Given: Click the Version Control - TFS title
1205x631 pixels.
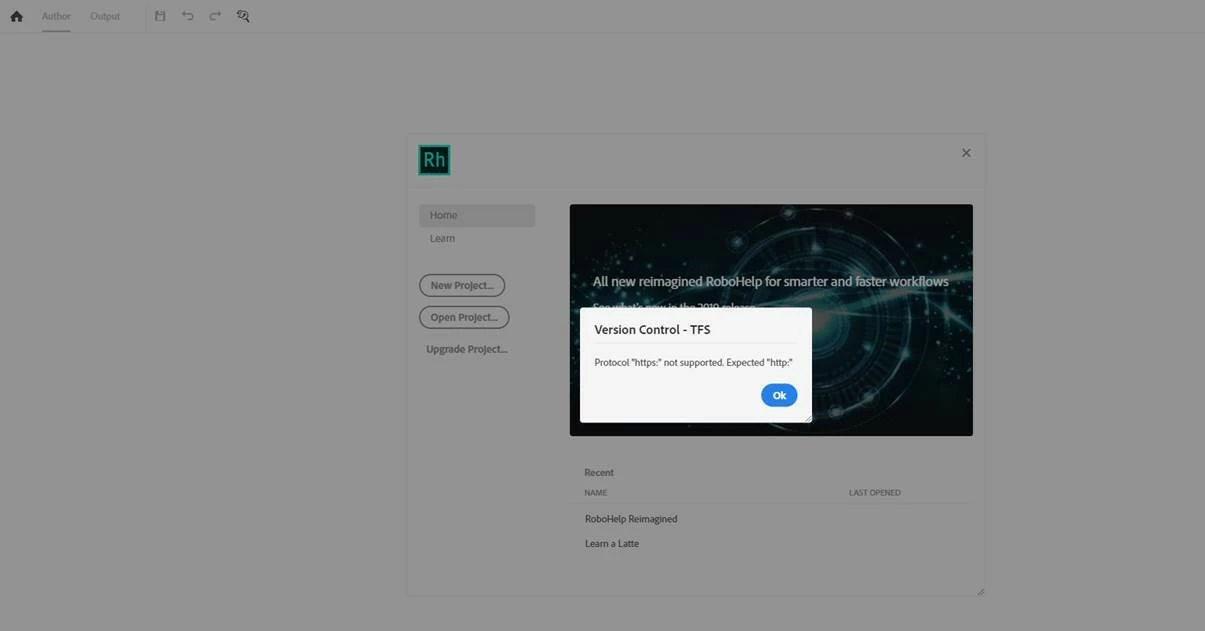Looking at the screenshot, I should 652,329.
